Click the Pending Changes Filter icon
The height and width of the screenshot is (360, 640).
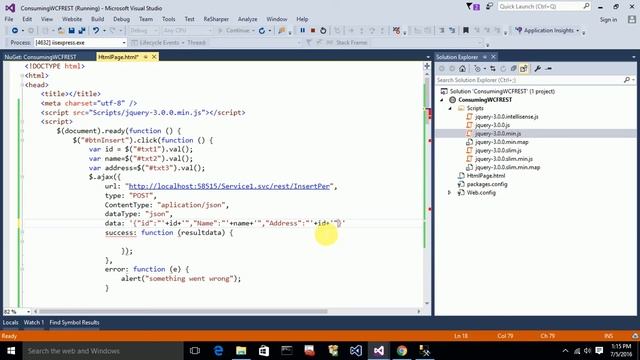(477, 69)
